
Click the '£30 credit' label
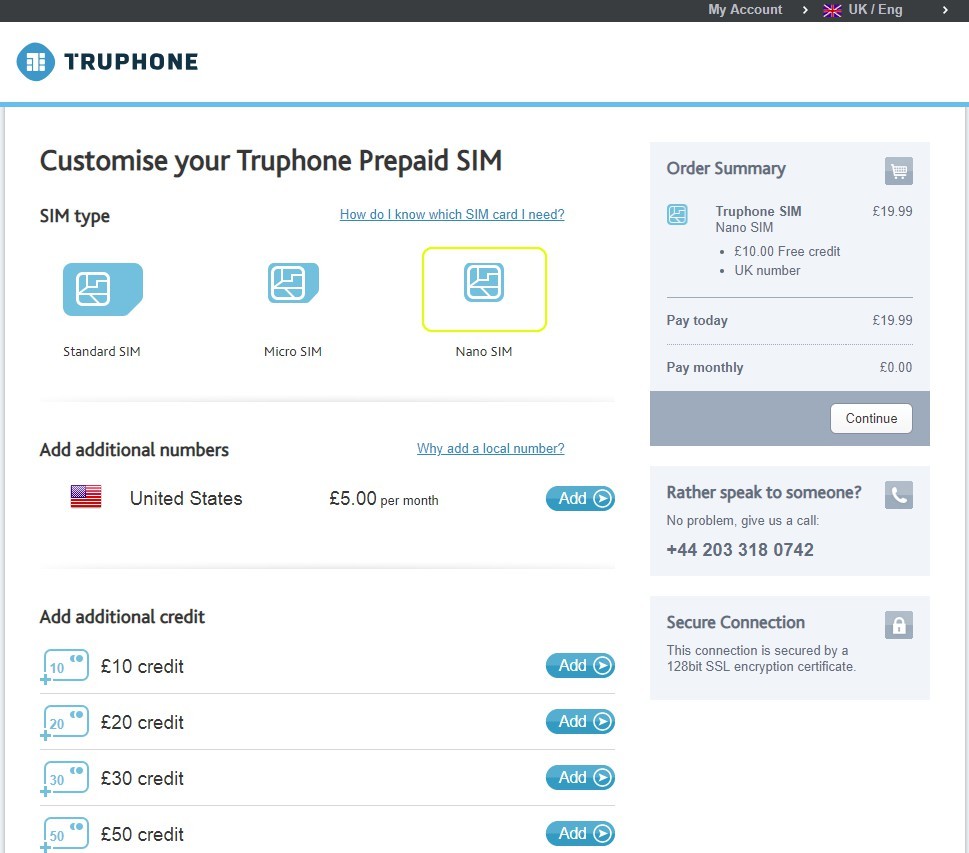point(142,778)
